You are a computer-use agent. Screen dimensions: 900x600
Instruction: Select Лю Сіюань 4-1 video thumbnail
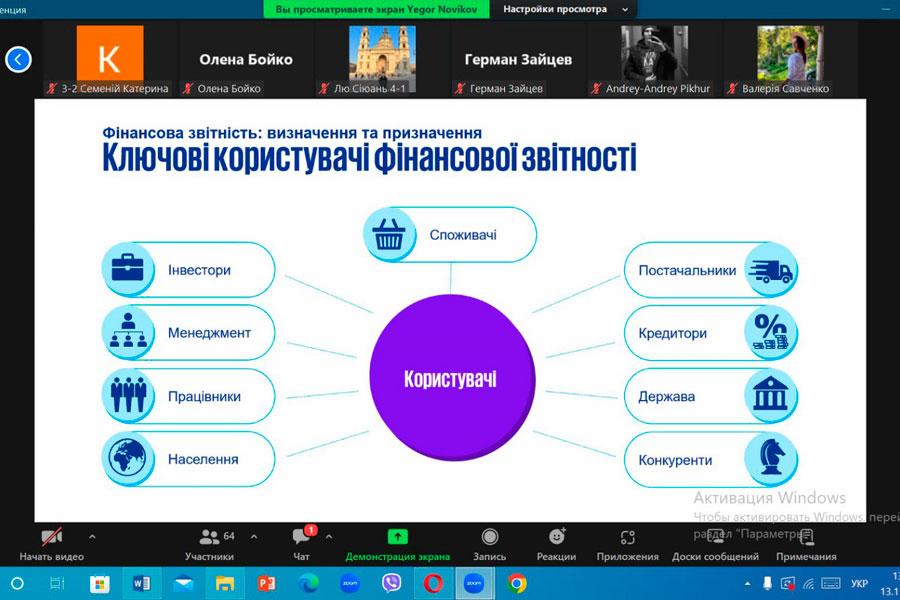(x=382, y=60)
